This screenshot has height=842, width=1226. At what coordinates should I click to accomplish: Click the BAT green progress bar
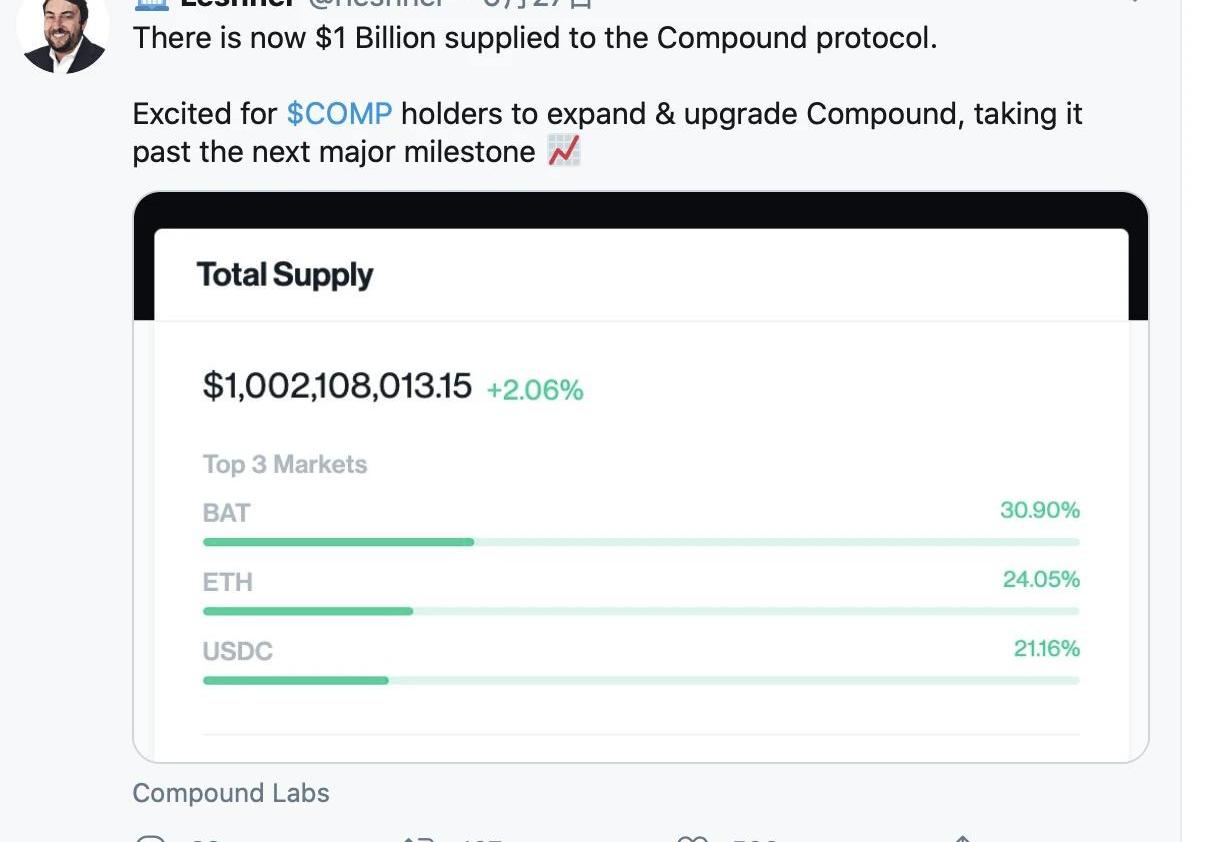pos(338,542)
